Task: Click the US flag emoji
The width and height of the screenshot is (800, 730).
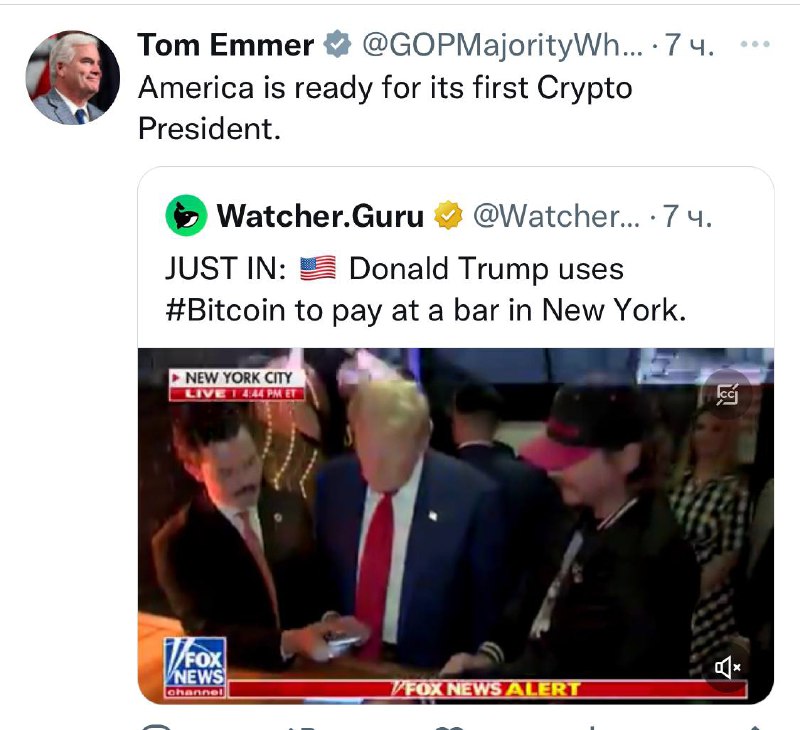Action: tap(317, 268)
